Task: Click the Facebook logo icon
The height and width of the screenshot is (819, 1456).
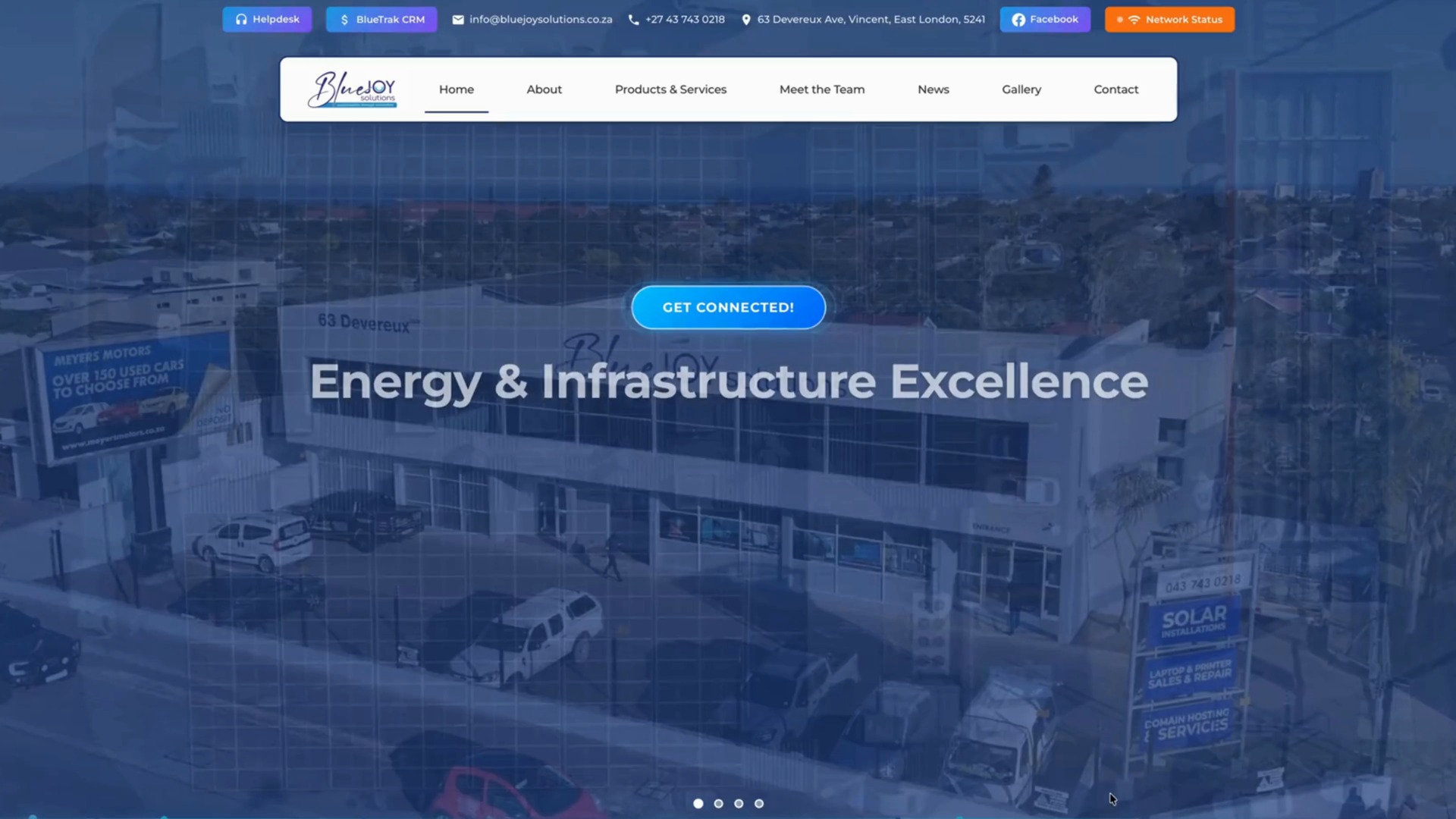Action: pos(1018,20)
